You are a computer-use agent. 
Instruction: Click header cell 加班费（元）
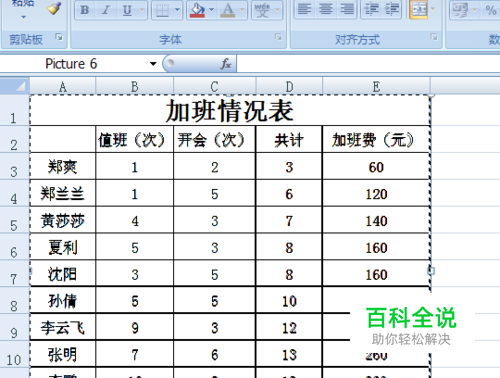(376, 140)
